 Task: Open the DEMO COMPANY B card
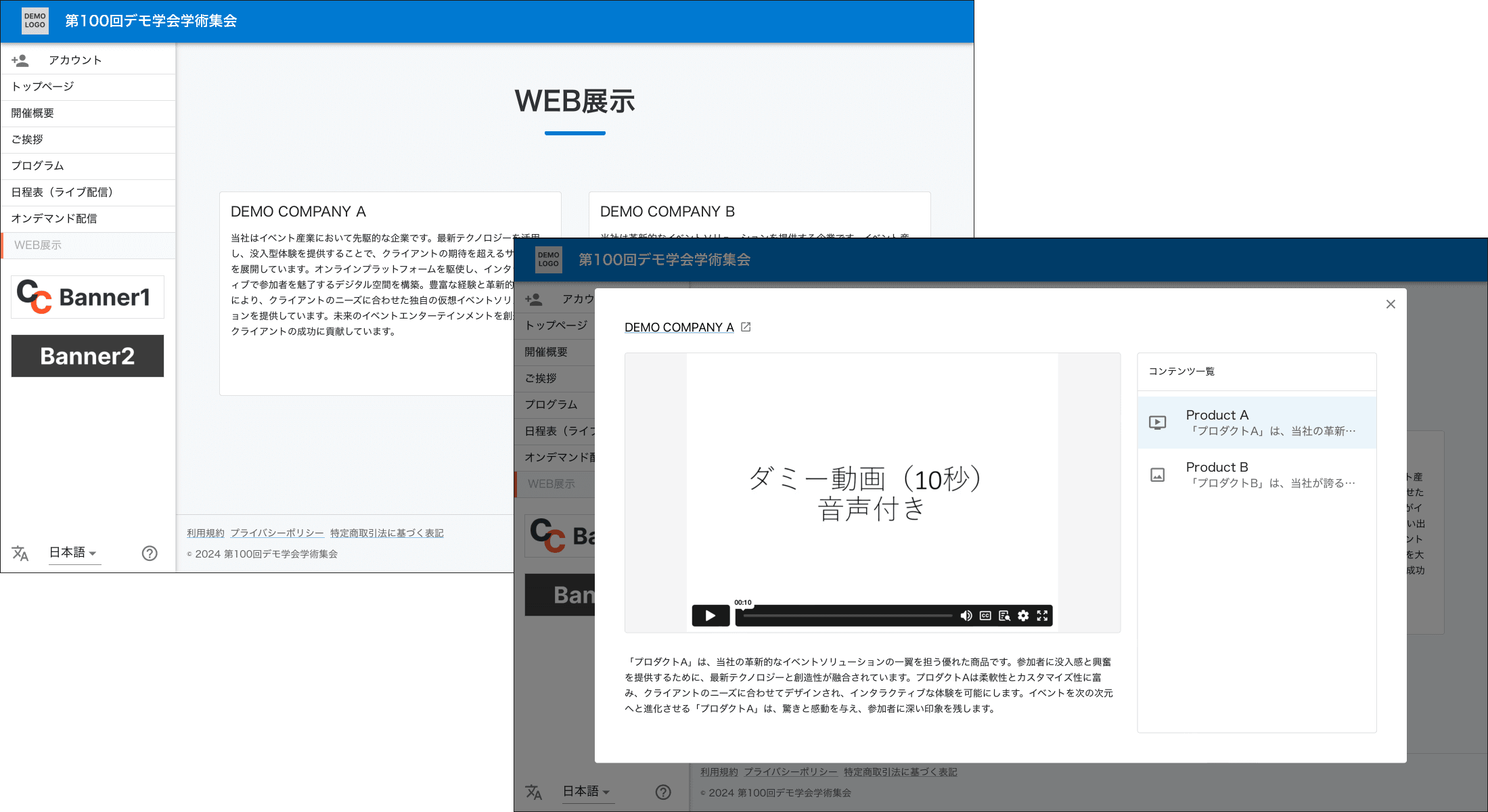coord(759,215)
